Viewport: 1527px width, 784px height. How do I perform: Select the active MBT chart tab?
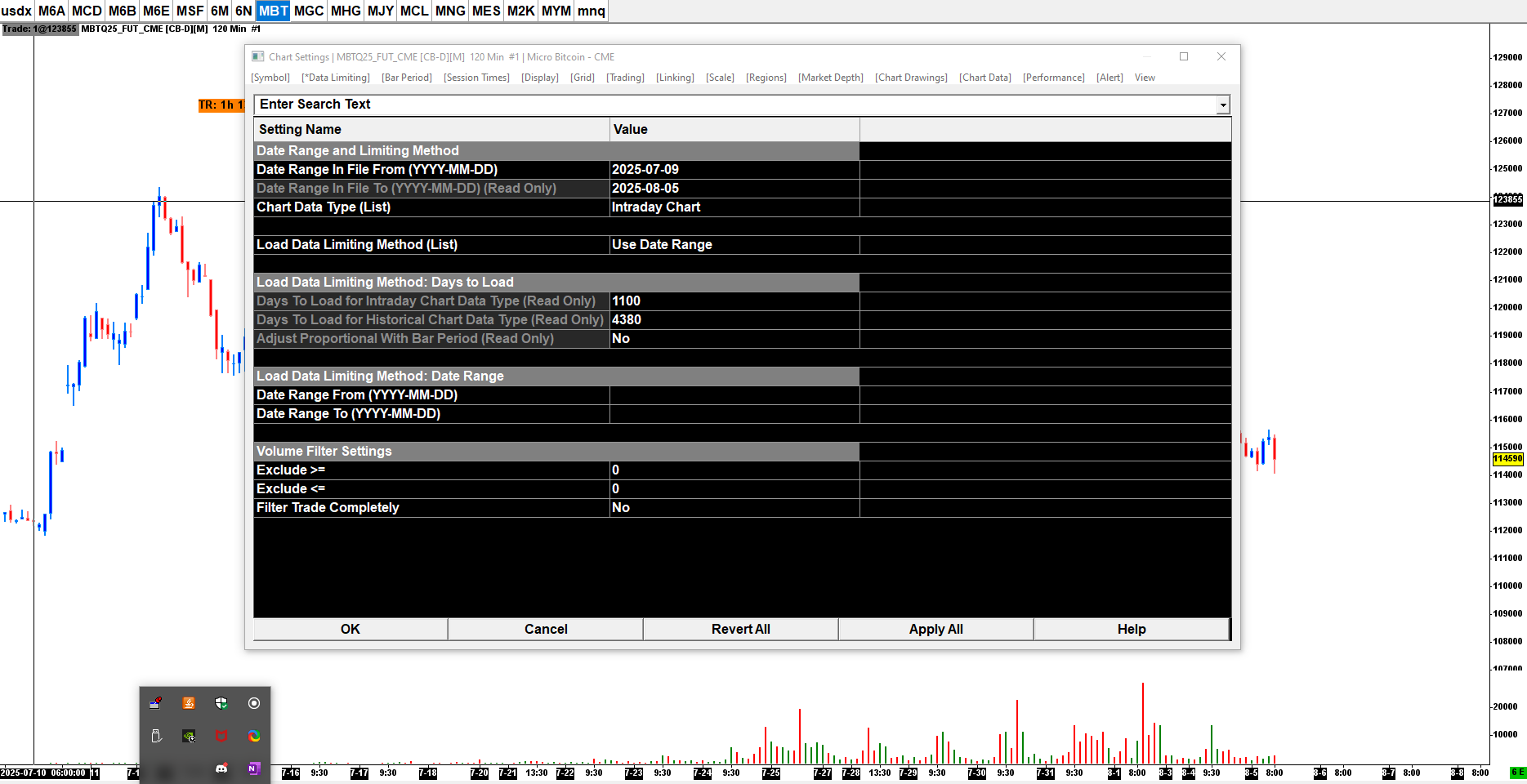(x=273, y=11)
